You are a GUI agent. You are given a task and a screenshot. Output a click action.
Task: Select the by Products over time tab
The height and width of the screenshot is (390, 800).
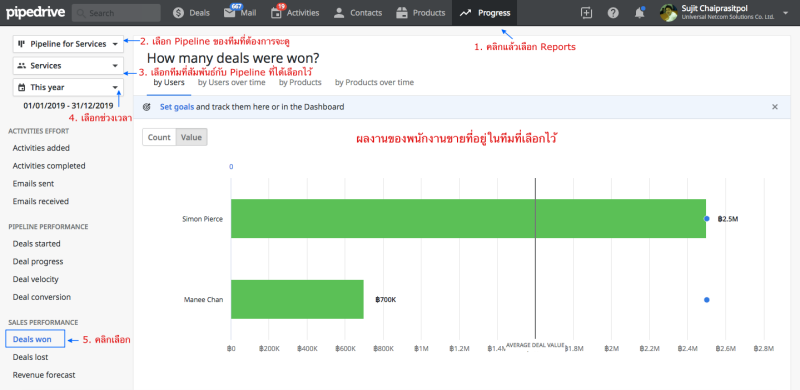374,82
